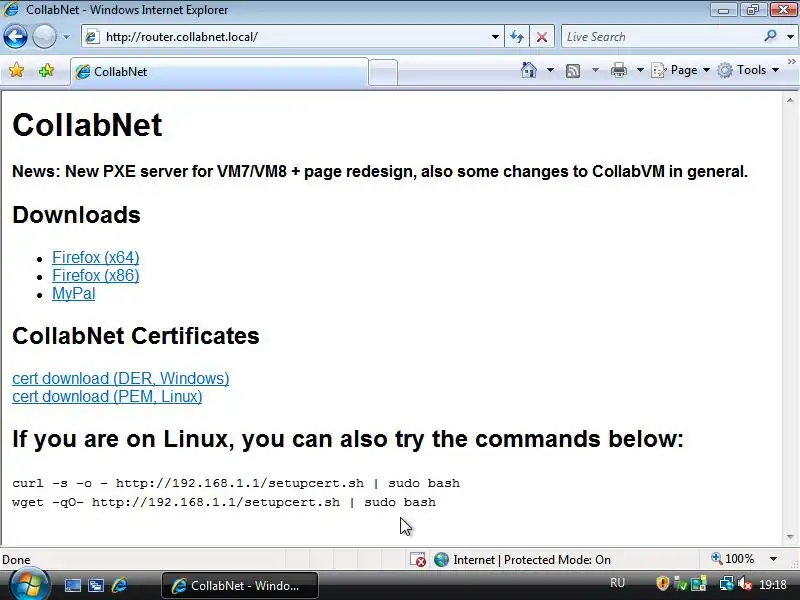Expand the feeds dropdown arrow
The image size is (800, 600).
point(595,70)
